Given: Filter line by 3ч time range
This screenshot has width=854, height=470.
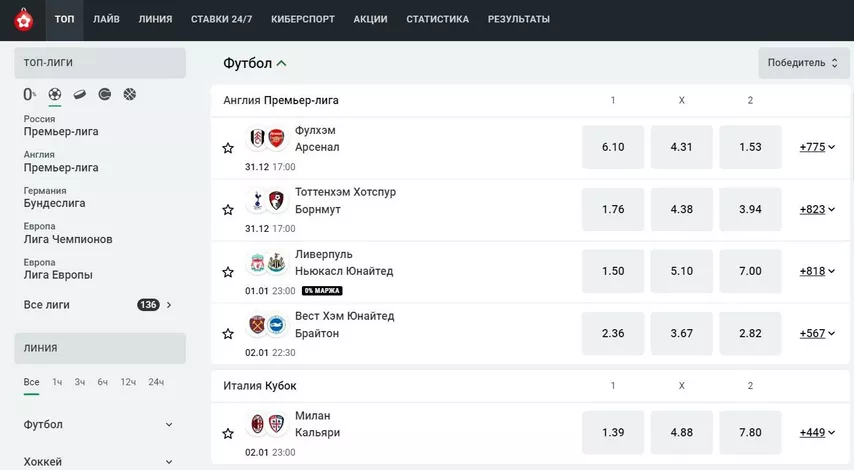Looking at the screenshot, I should pyautogui.click(x=80, y=382).
